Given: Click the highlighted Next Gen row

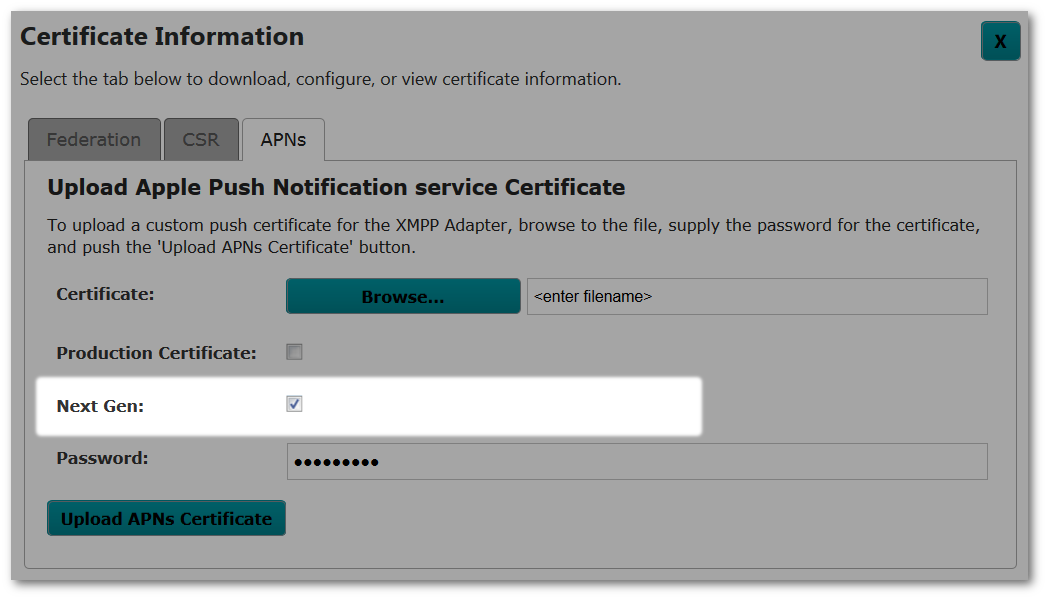Looking at the screenshot, I should coord(369,404).
